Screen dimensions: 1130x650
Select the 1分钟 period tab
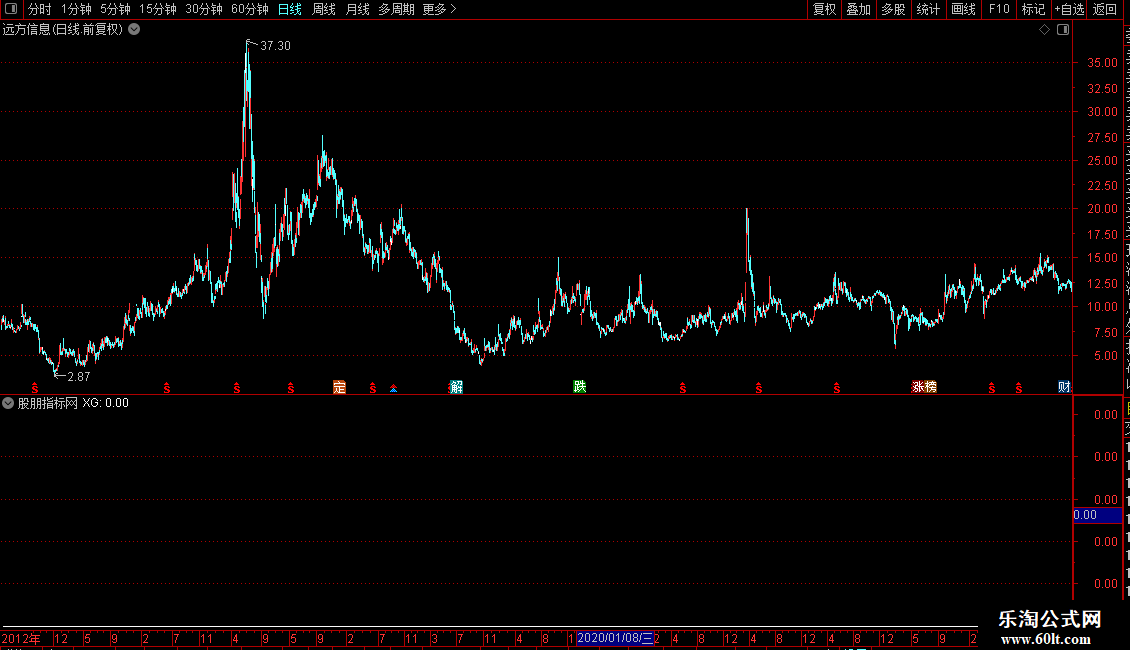coord(76,9)
